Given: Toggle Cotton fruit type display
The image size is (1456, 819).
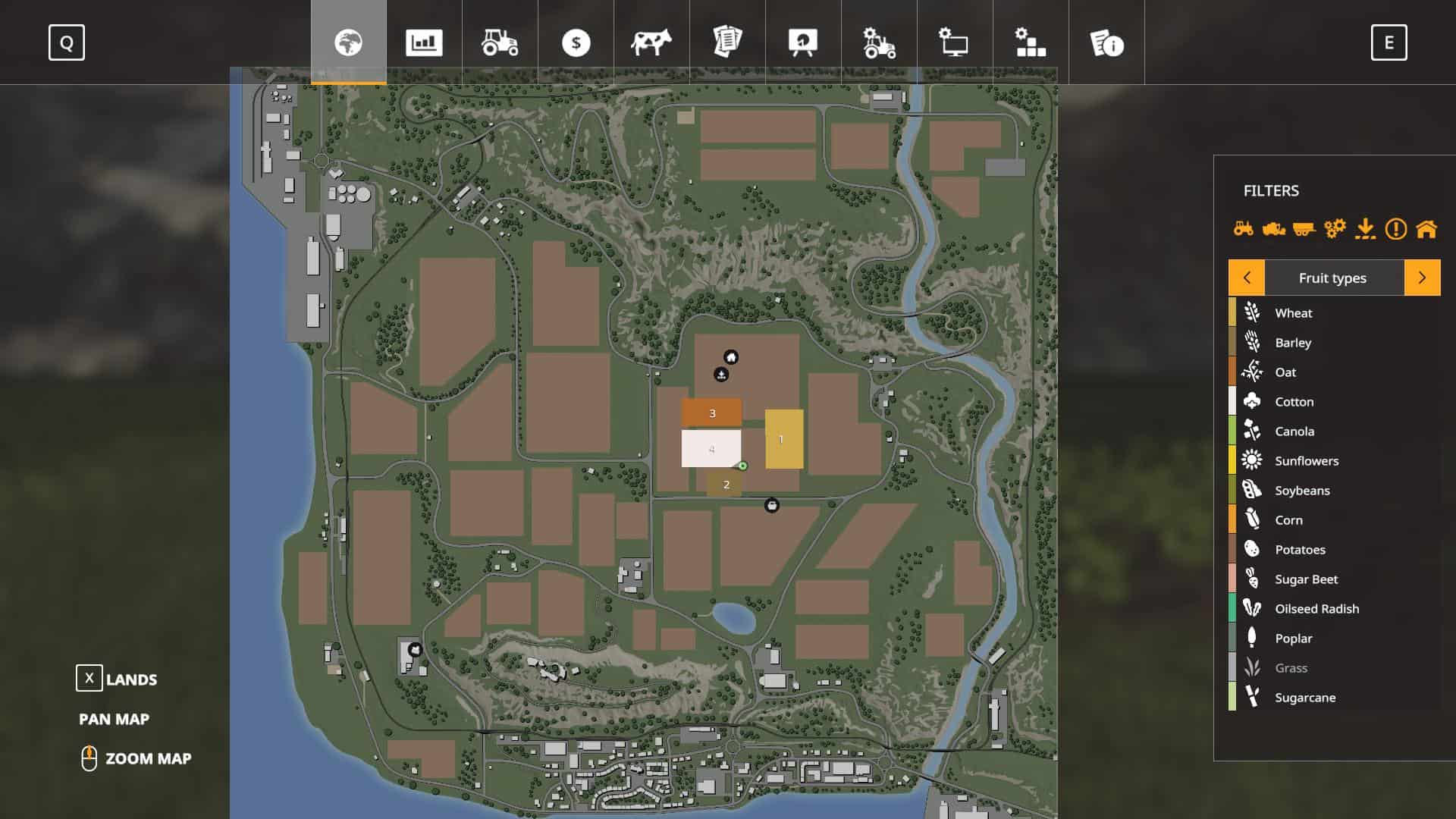Looking at the screenshot, I should click(1334, 401).
